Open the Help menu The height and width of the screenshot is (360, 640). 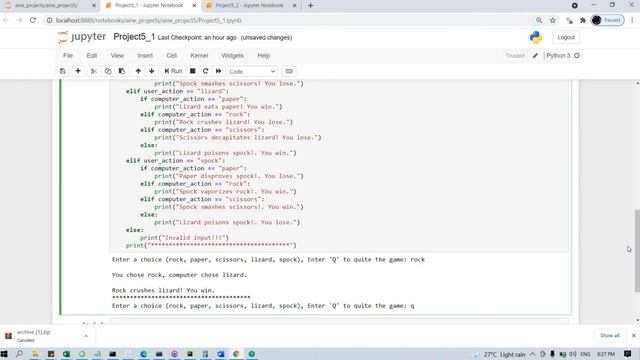[x=263, y=56]
